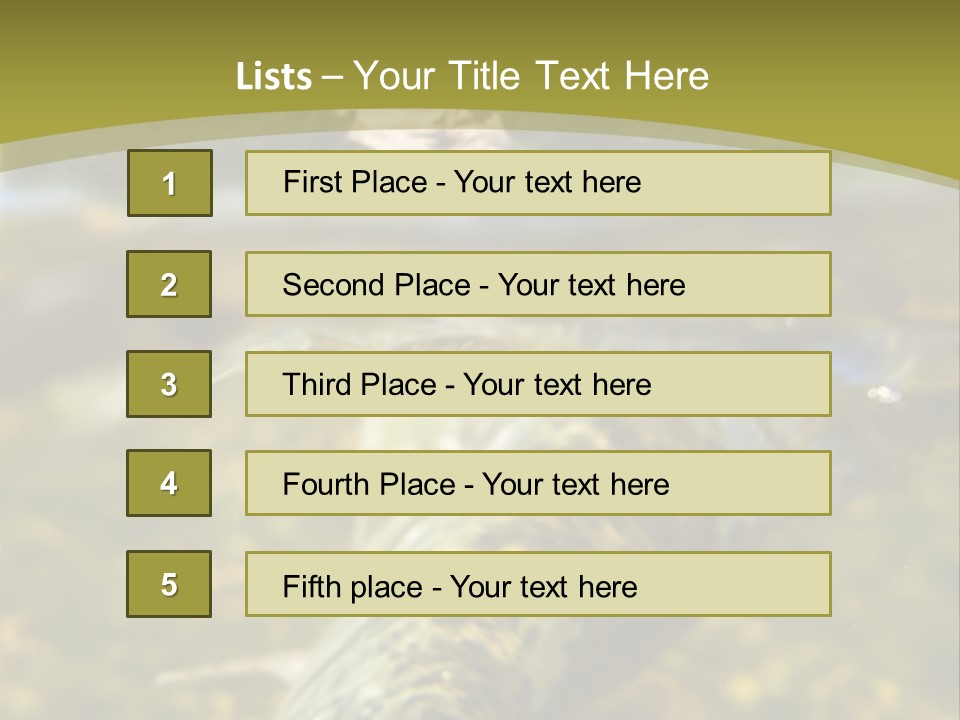
Task: Click the word Title in the heading
Action: coord(484,76)
